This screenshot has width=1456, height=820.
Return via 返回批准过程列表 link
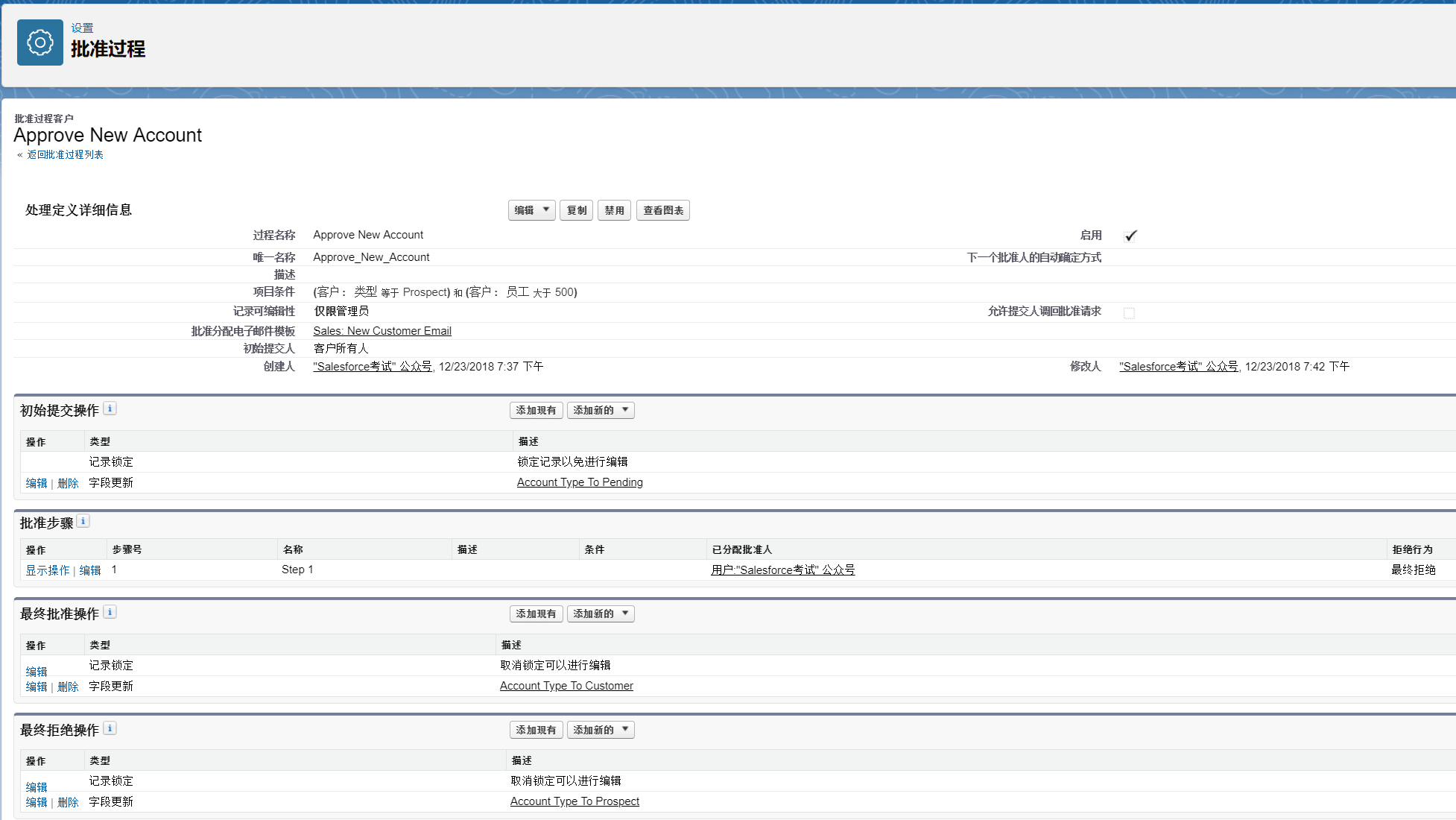click(65, 154)
